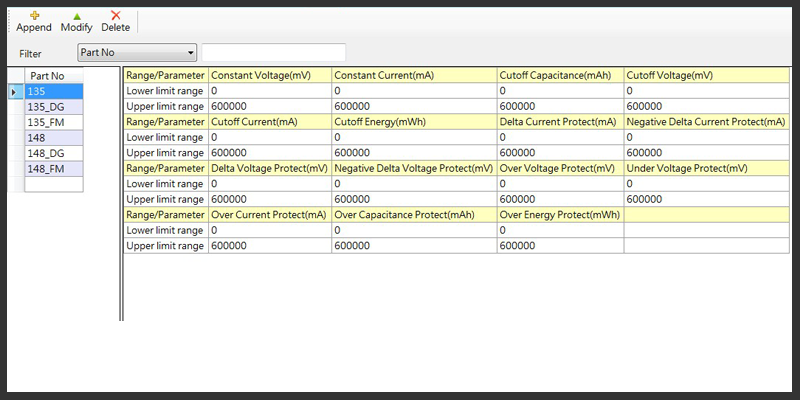800x400 pixels.
Task: Open the Part No filter dropdown
Action: pos(137,53)
